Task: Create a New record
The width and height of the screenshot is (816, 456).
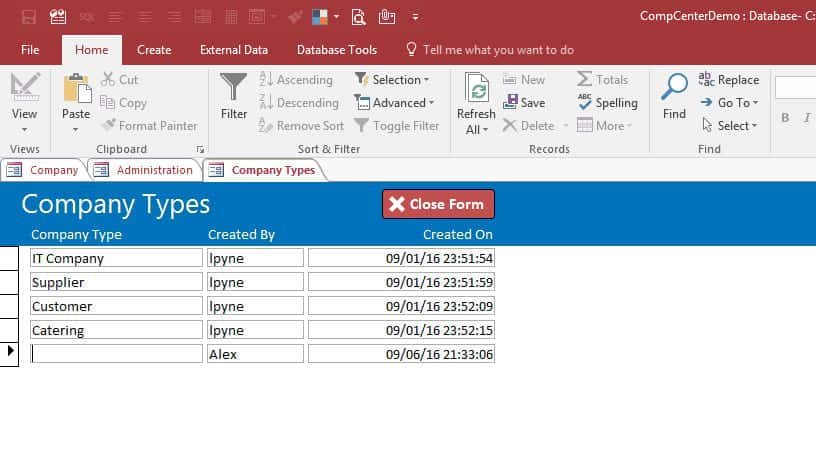Action: [x=524, y=80]
